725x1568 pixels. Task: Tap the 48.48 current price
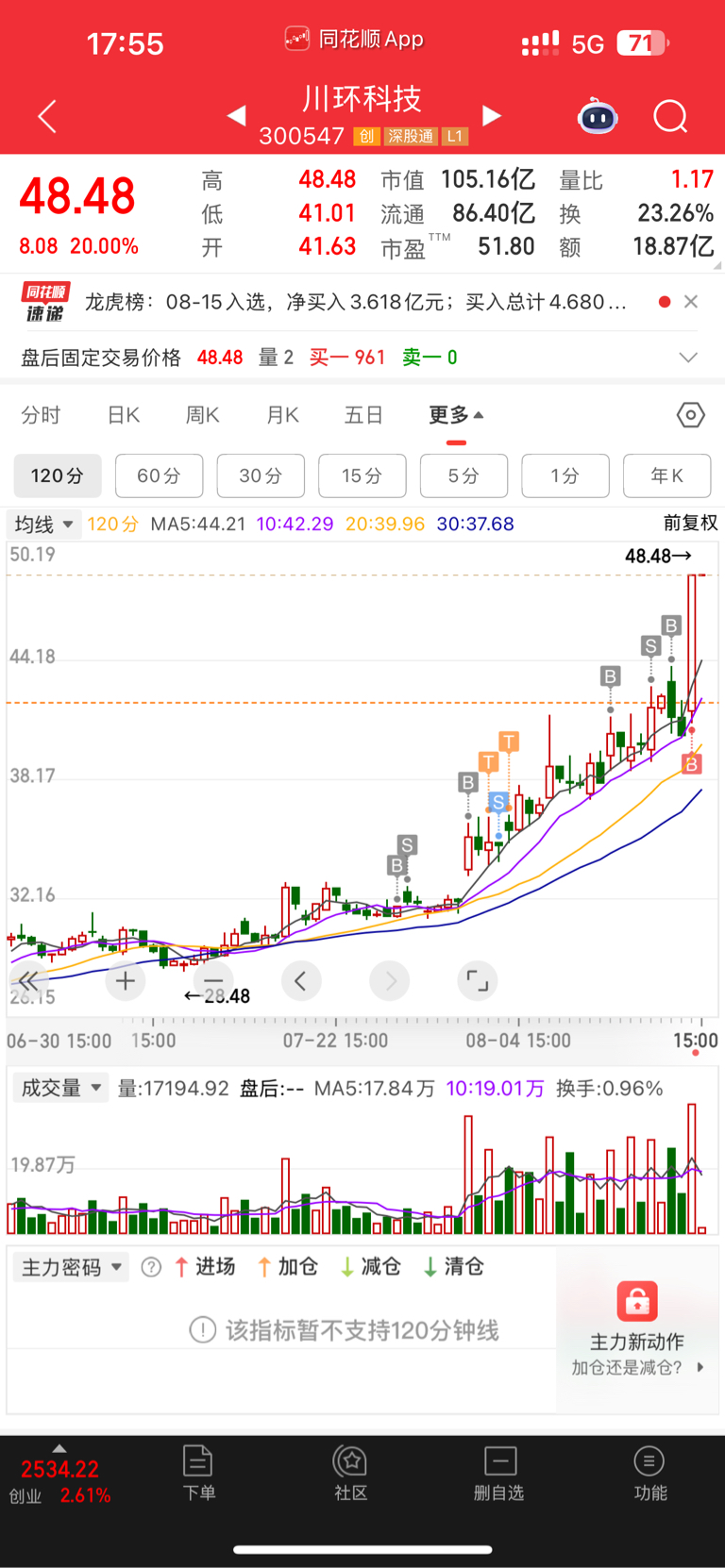(77, 196)
